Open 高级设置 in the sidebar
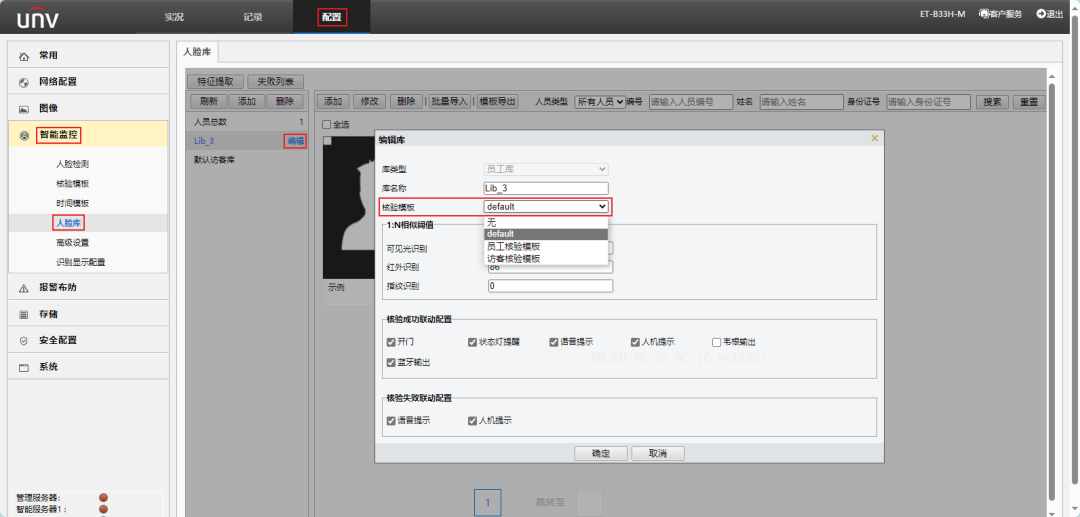This screenshot has width=1080, height=517. [72, 242]
